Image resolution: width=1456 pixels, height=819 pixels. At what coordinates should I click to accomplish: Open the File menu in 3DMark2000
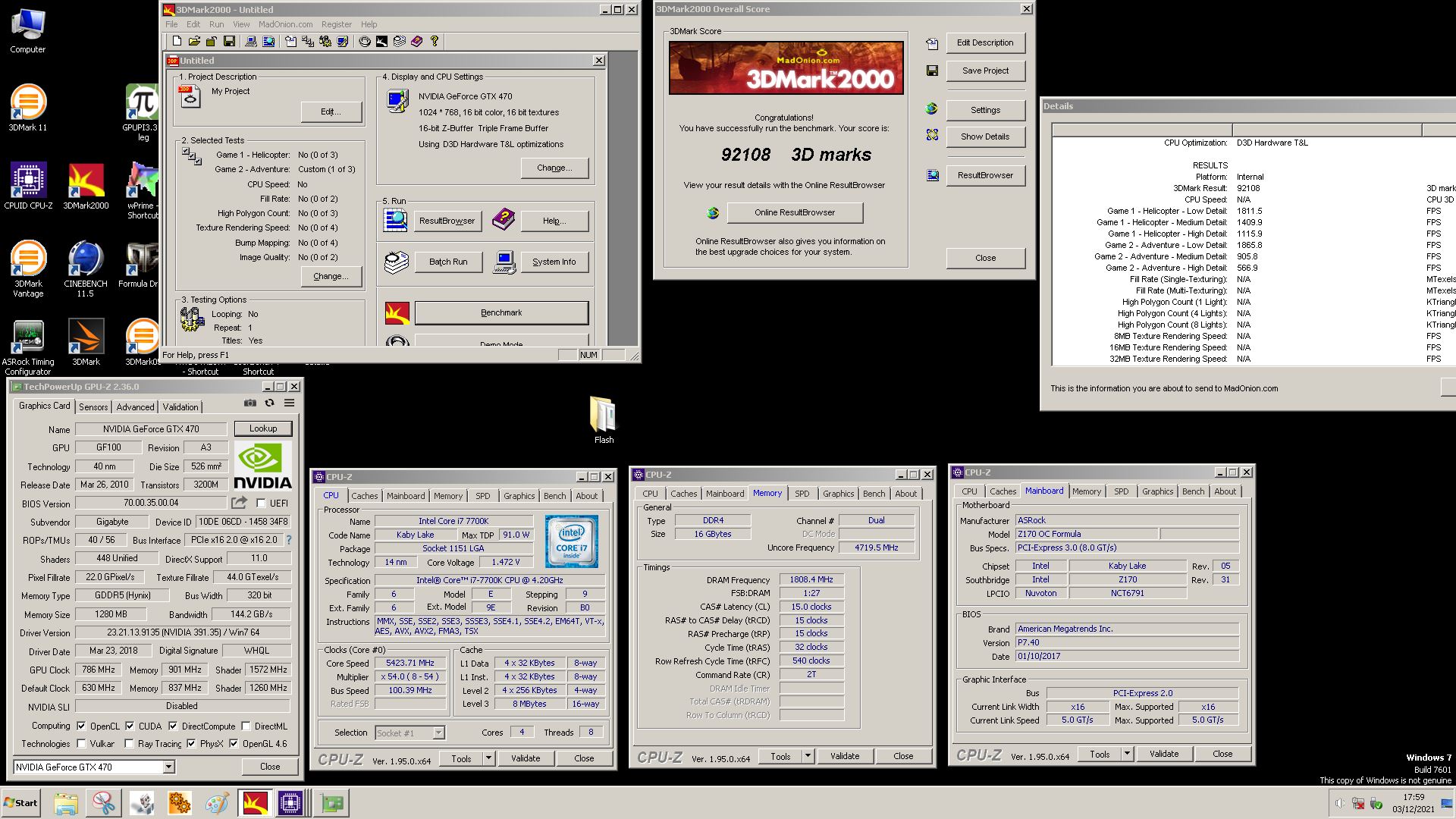tap(171, 24)
